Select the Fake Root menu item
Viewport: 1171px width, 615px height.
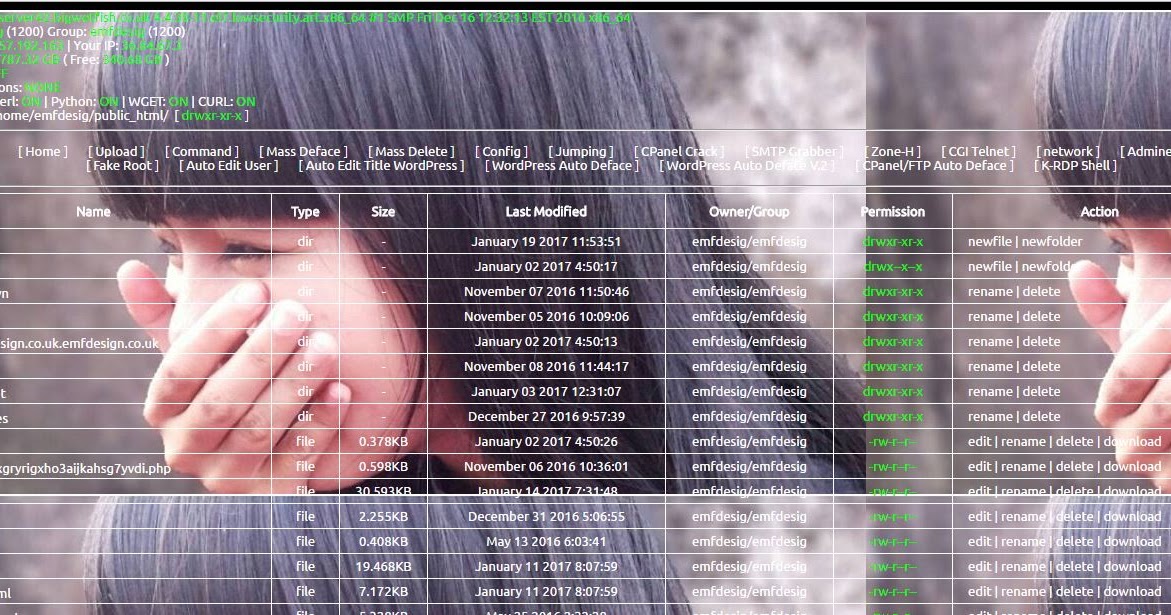122,166
